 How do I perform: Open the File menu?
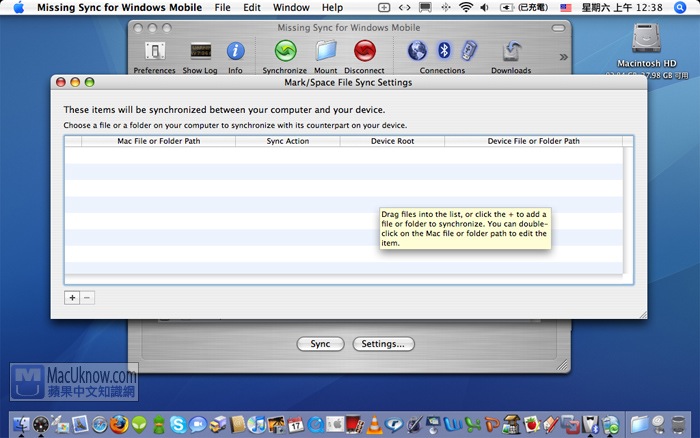point(222,8)
